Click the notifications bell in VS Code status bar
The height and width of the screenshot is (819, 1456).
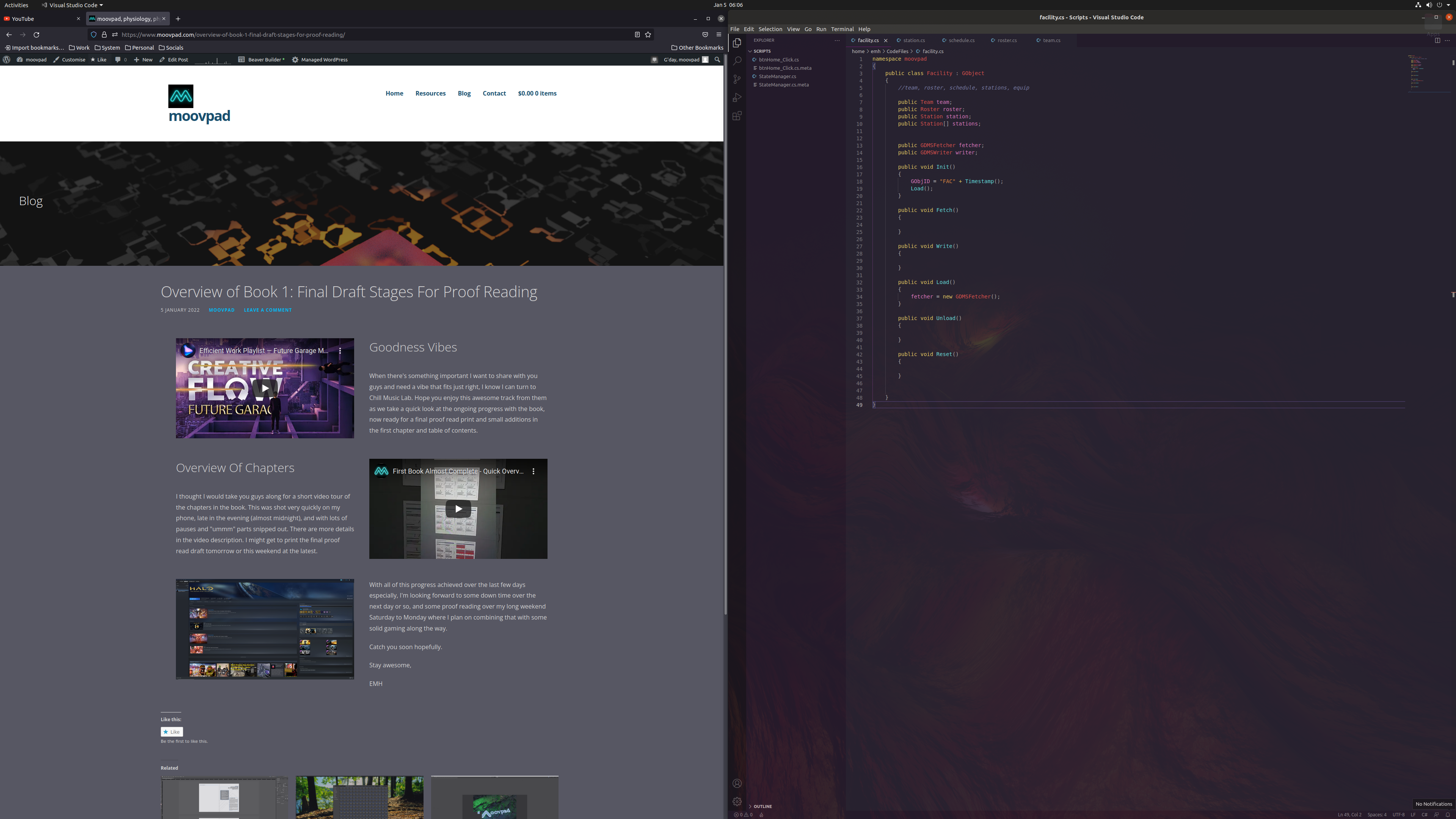[1448, 814]
